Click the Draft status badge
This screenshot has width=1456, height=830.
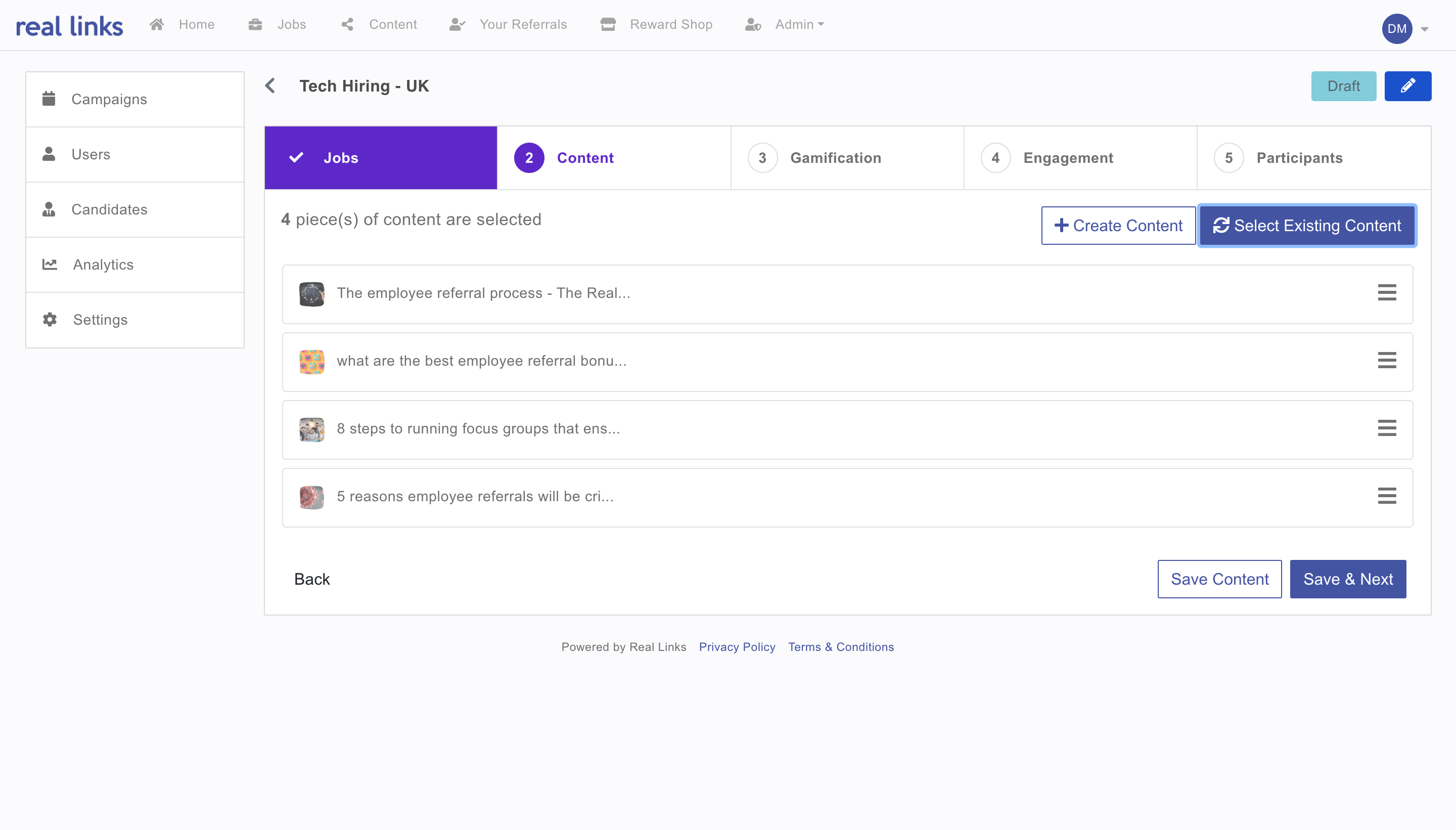point(1343,86)
